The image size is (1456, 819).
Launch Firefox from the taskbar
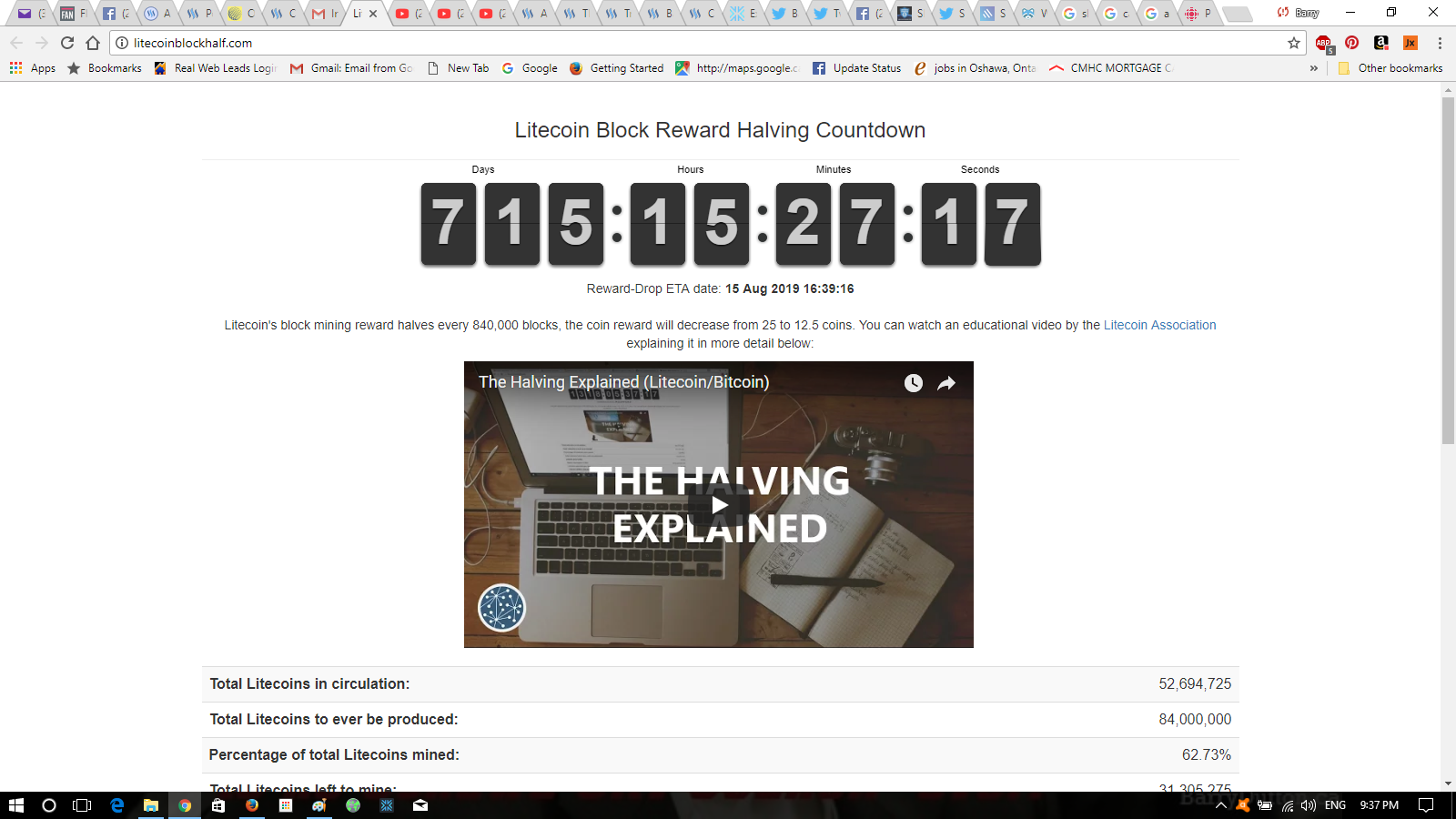tap(252, 805)
